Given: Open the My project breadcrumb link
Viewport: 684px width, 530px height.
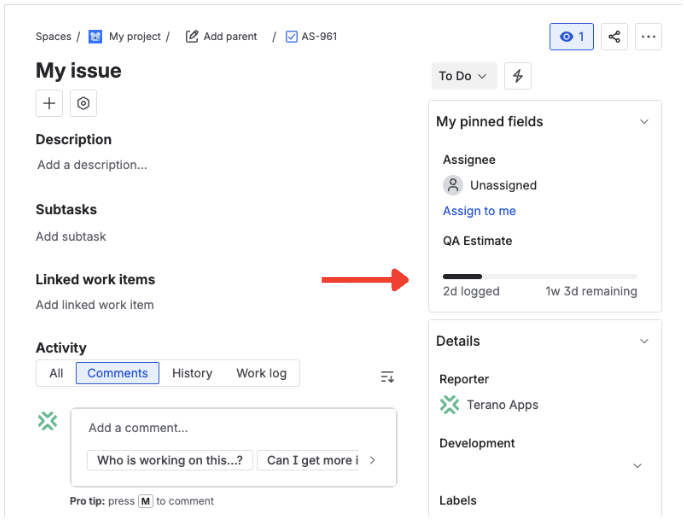Looking at the screenshot, I should click(x=135, y=37).
